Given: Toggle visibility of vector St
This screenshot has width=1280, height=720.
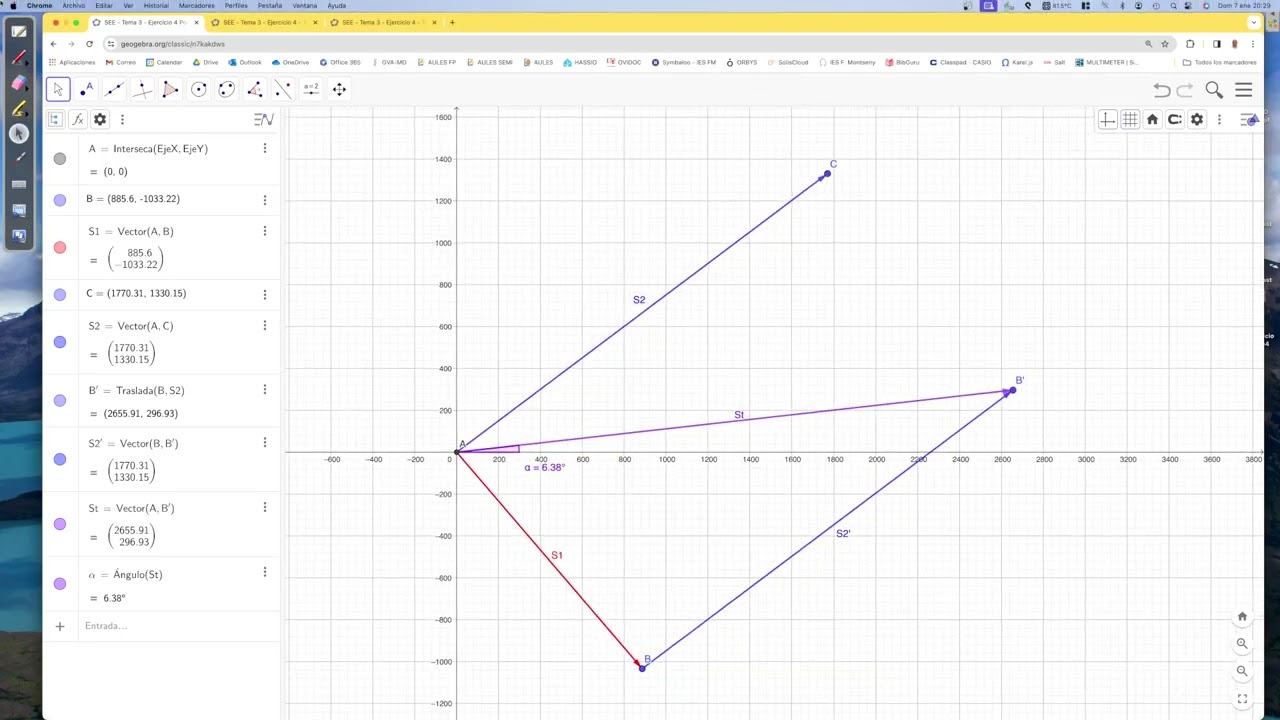Looking at the screenshot, I should click(x=60, y=524).
